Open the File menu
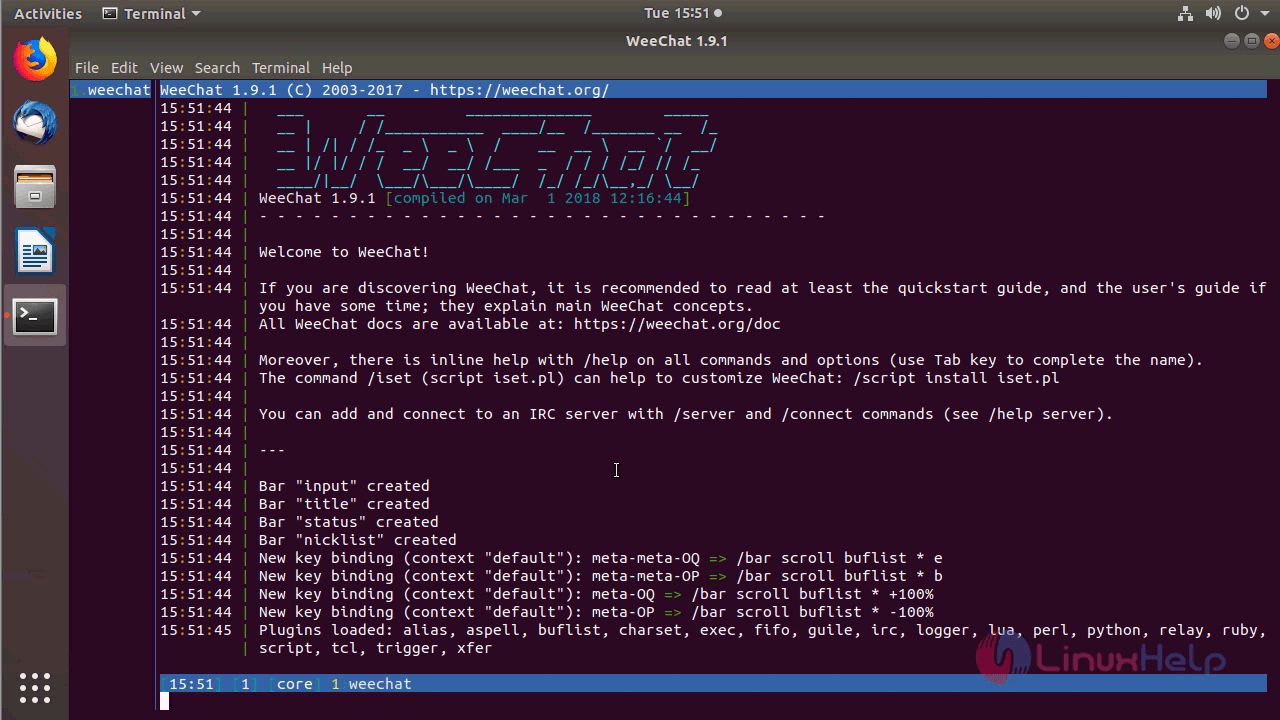This screenshot has width=1280, height=720. (87, 68)
